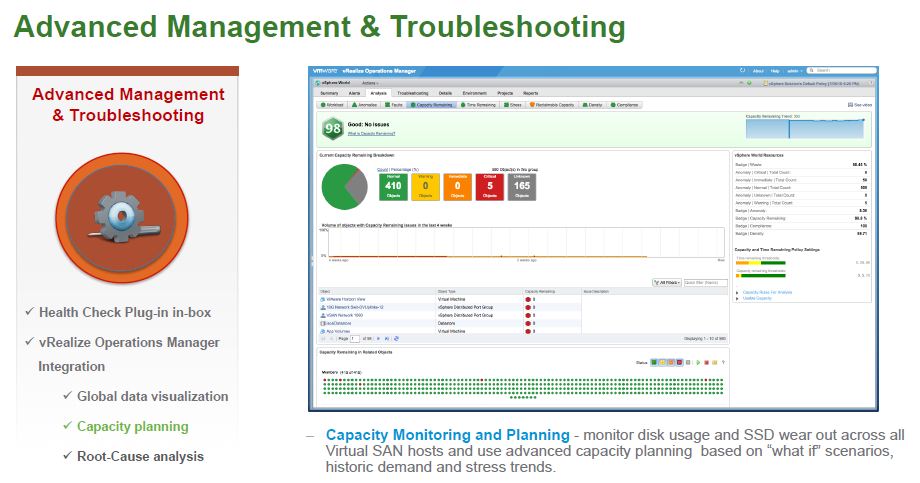Click the Workload badge icon
Screen dimensions: 920x483
[x=332, y=103]
